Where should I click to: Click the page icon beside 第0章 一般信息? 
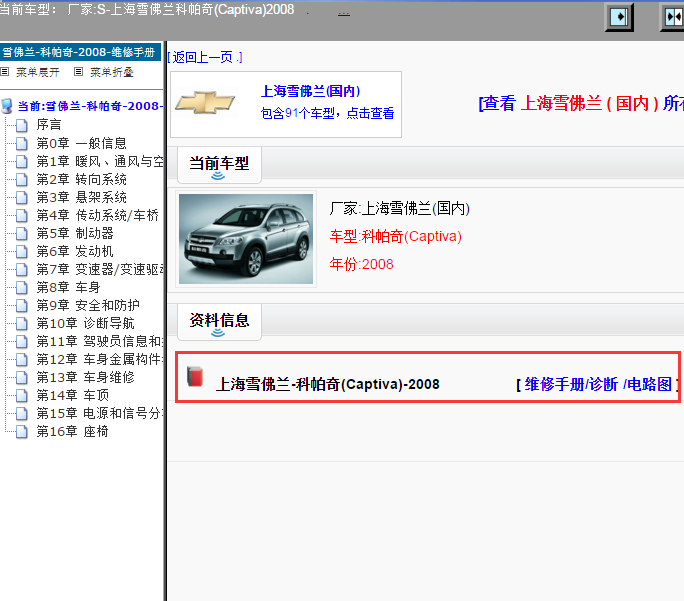[22, 143]
